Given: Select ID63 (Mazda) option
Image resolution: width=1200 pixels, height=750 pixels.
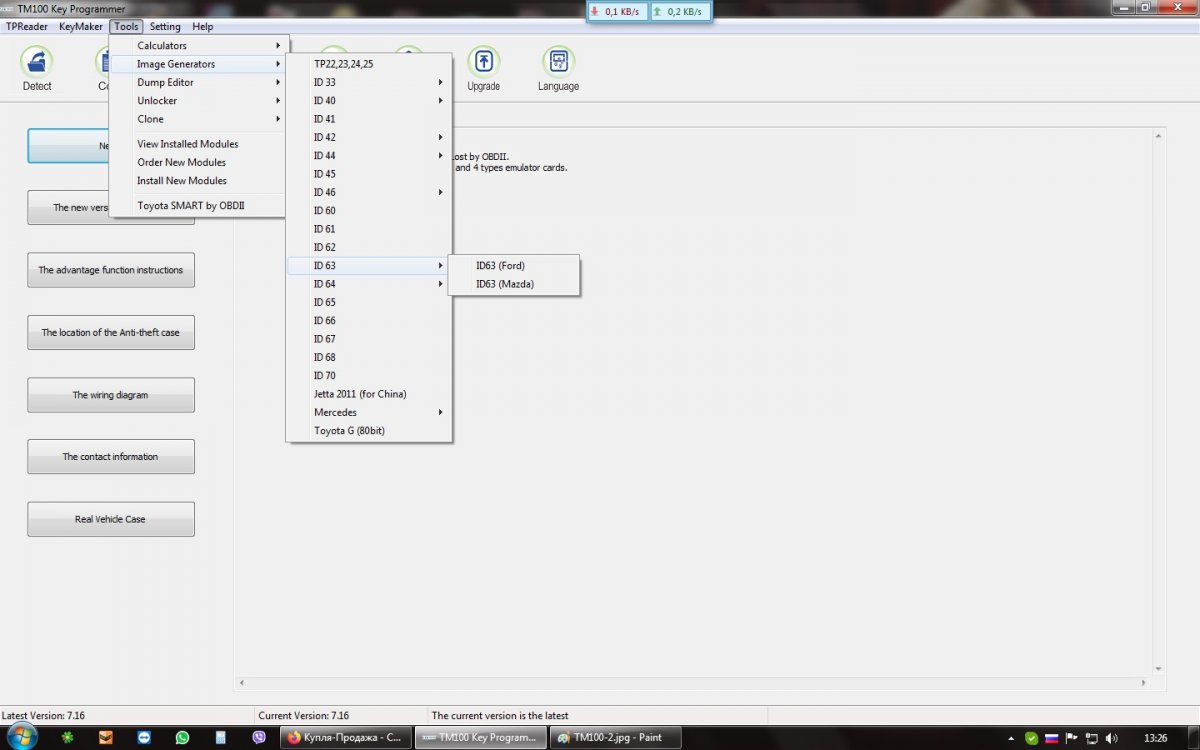Looking at the screenshot, I should (514, 284).
